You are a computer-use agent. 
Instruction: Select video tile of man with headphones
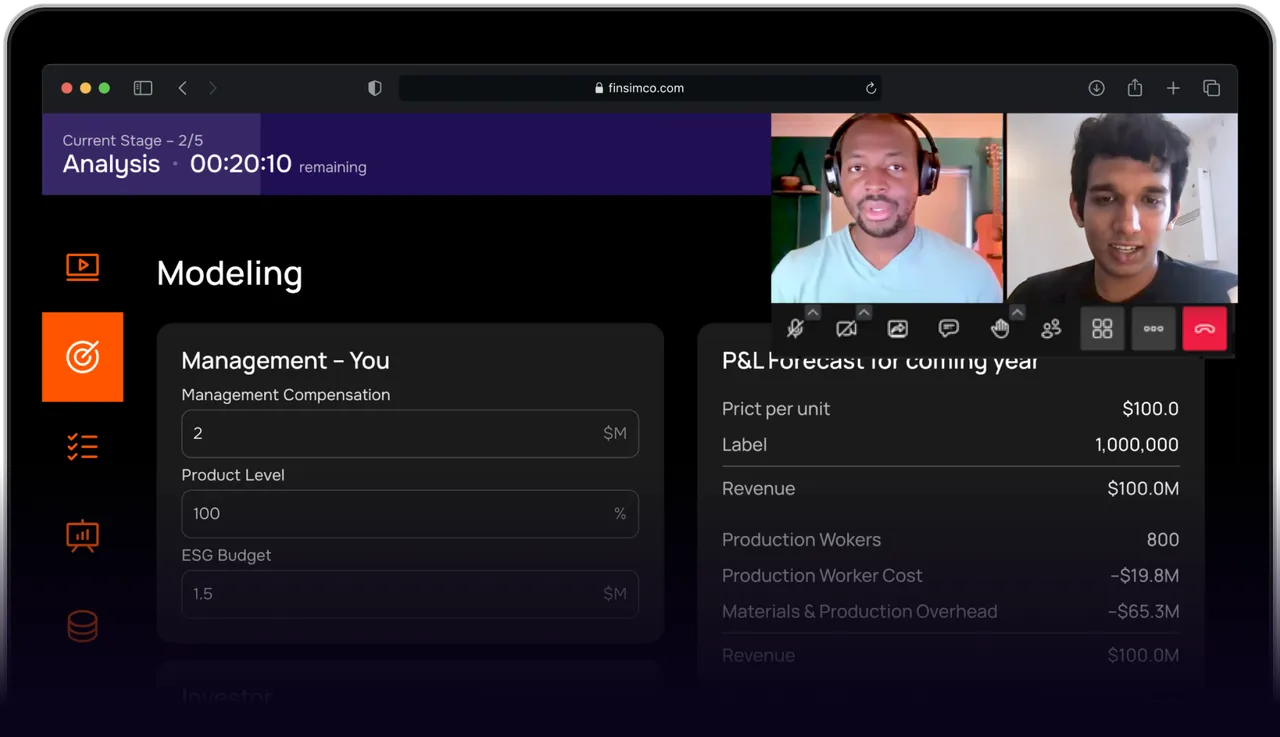pos(887,208)
